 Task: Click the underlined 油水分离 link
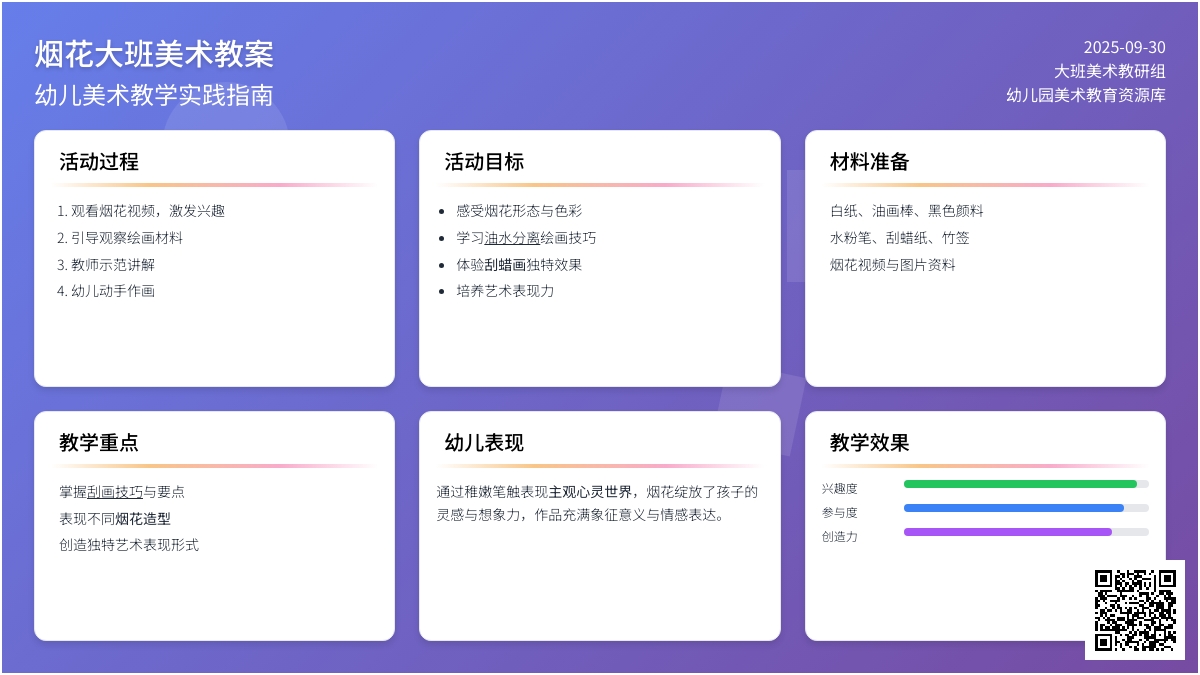coord(512,238)
